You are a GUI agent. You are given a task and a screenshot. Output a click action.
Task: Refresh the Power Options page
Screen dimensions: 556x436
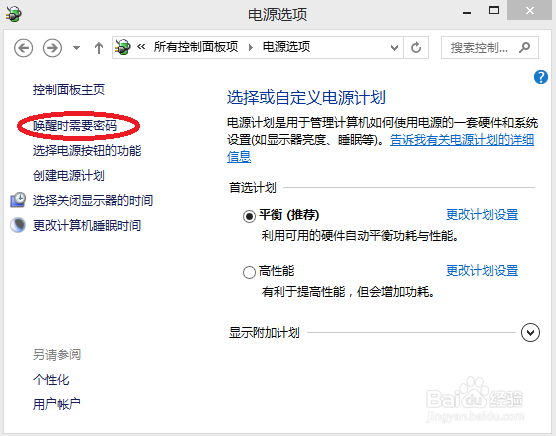point(416,47)
